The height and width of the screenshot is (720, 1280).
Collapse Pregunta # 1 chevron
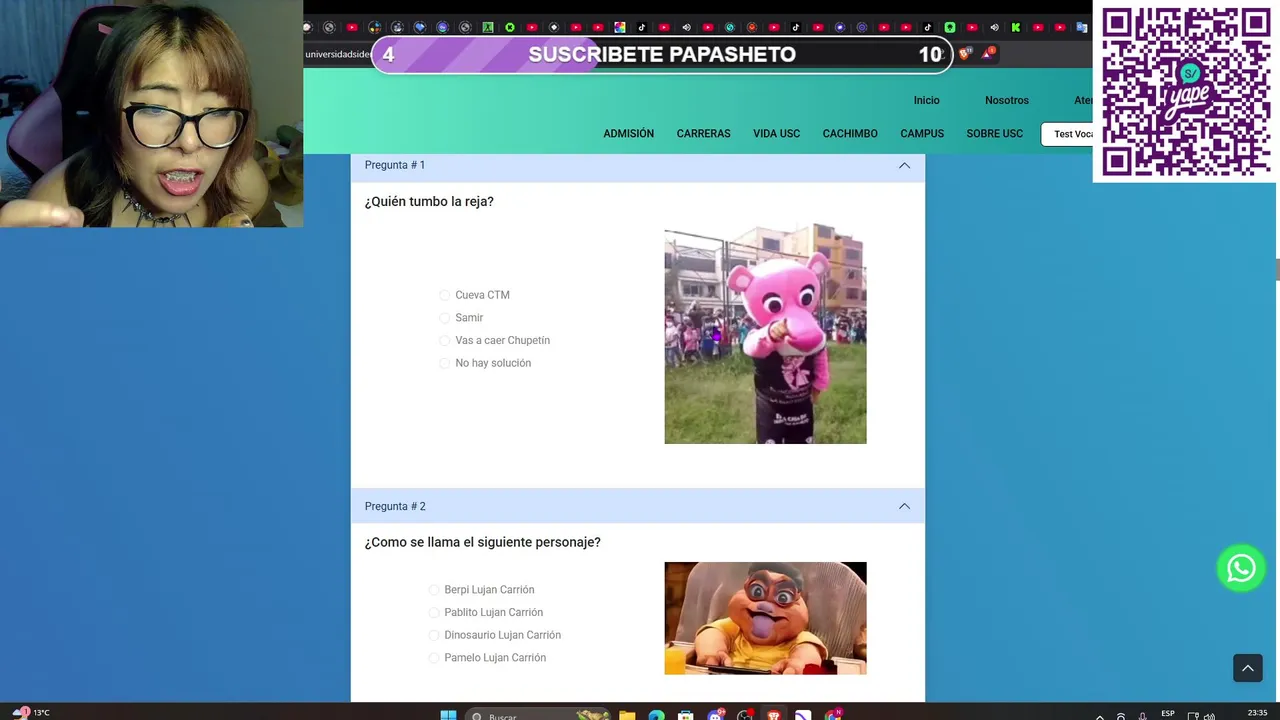(x=904, y=165)
